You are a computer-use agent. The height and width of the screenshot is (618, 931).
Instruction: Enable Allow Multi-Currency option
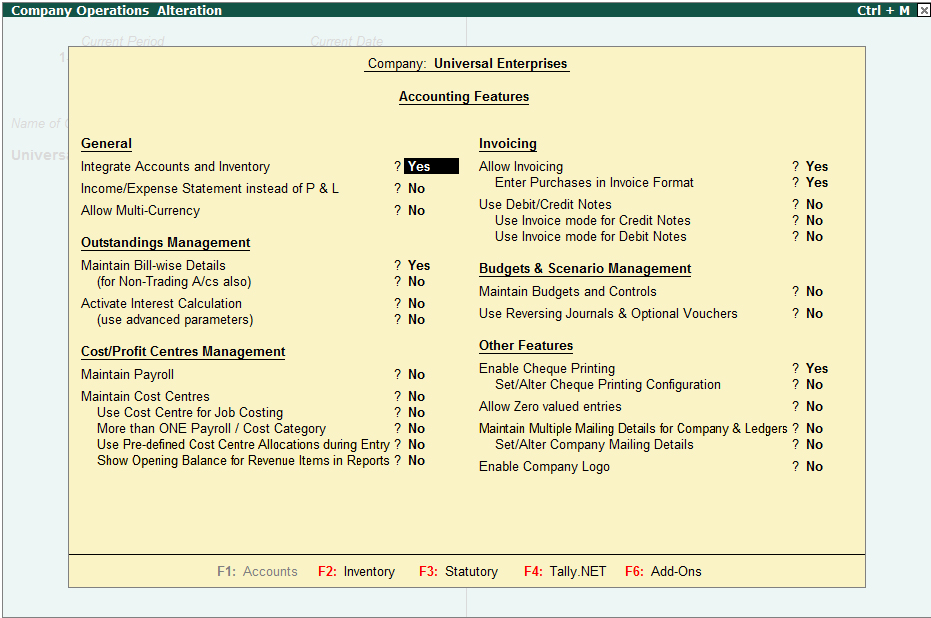click(x=418, y=210)
